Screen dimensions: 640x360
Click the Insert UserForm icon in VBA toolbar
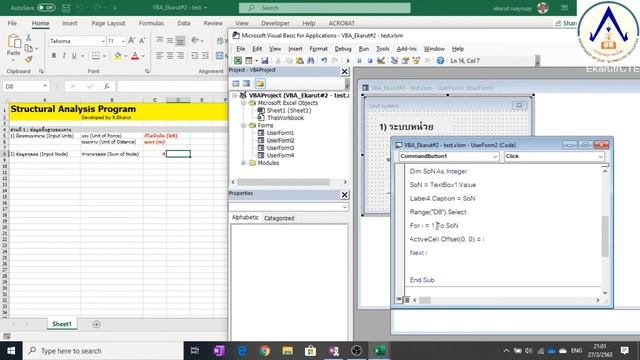pos(249,61)
